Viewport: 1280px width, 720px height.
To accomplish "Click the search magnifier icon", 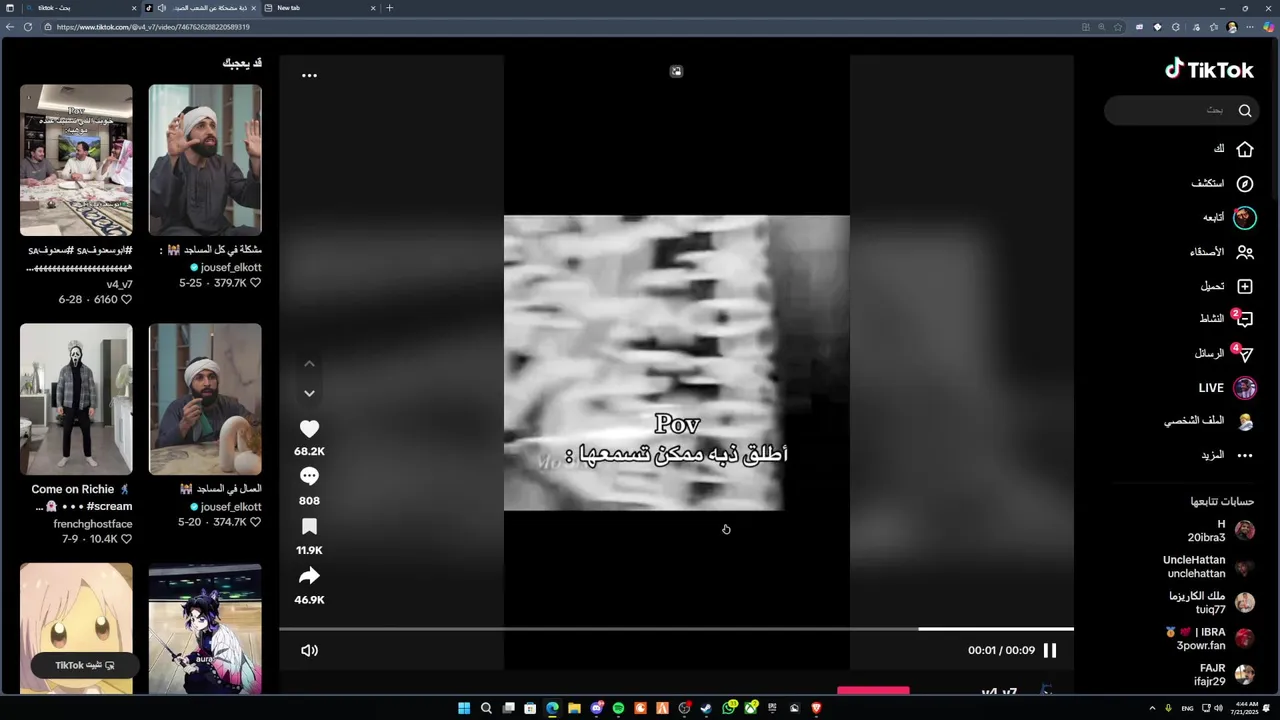I will click(x=1245, y=111).
